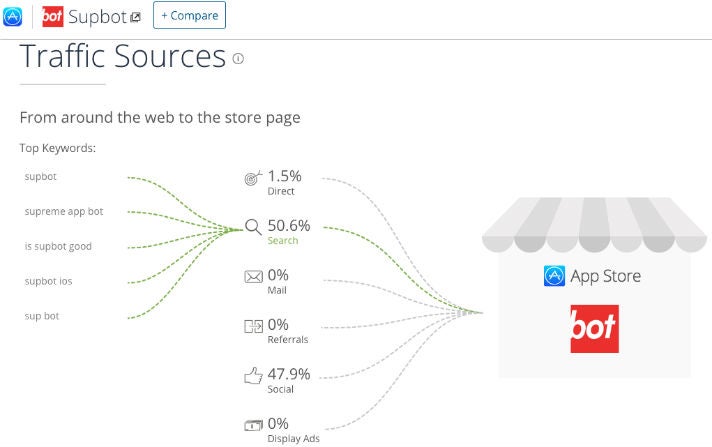Click the 50.6% Search percentage
This screenshot has width=712, height=447.
tap(289, 225)
